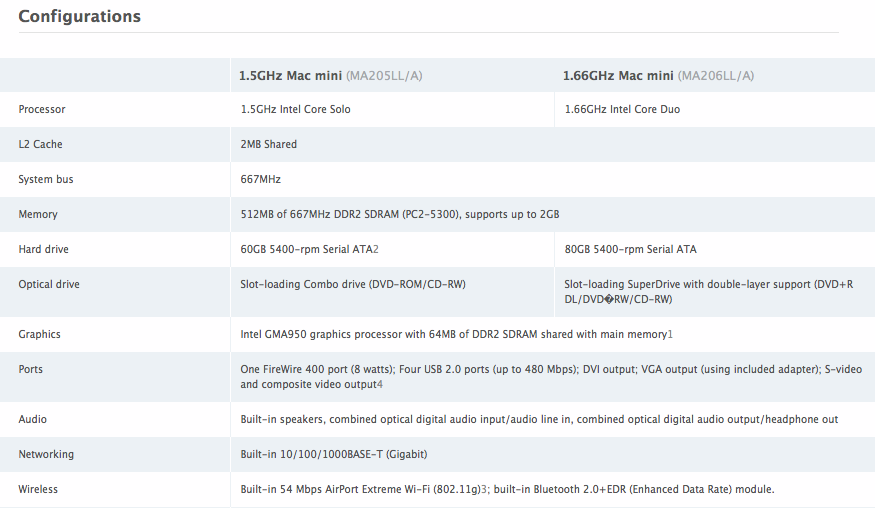
Task: Click the Optical drive row label
Action: (49, 284)
